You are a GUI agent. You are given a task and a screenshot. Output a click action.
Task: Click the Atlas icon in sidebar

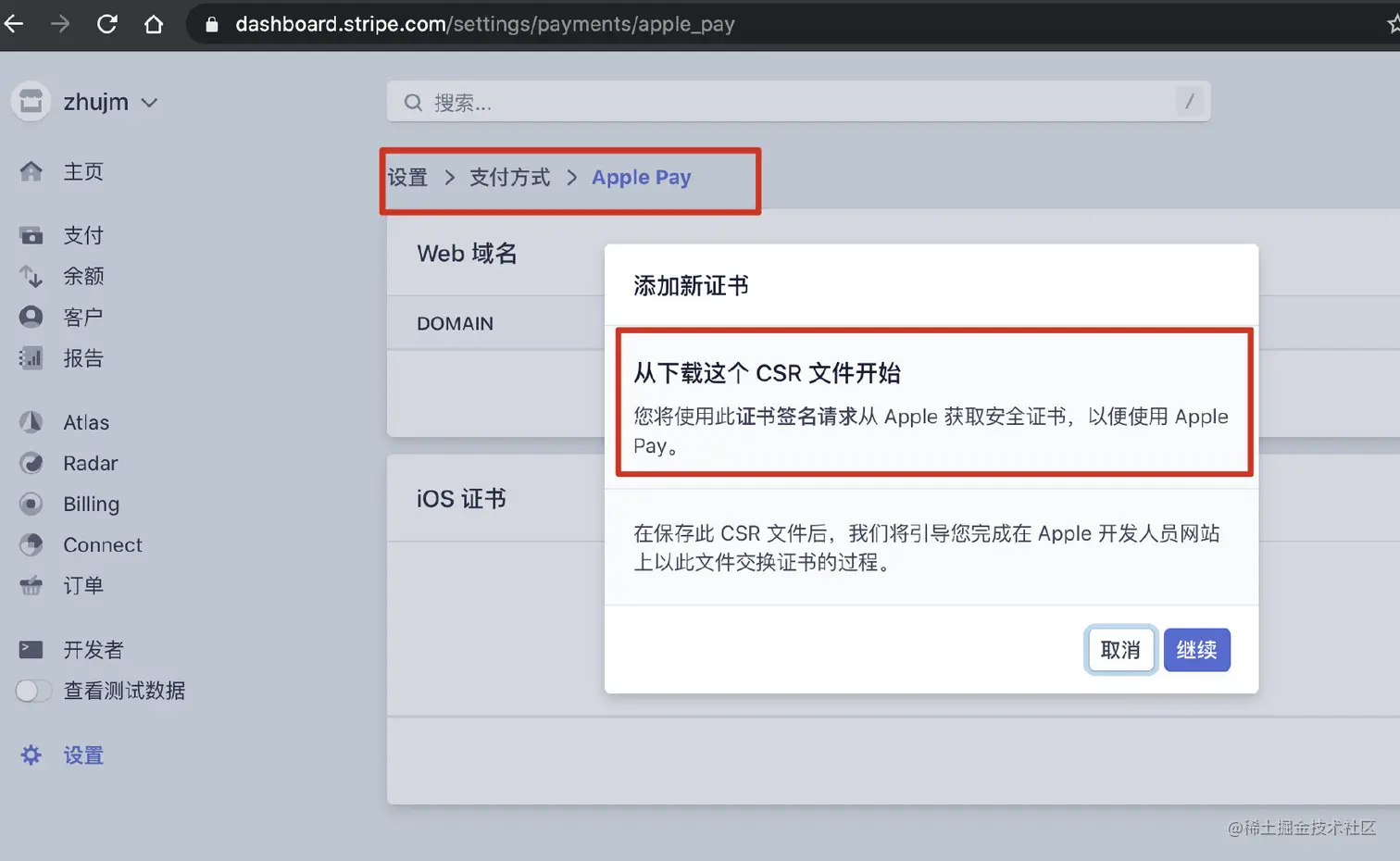[x=31, y=422]
